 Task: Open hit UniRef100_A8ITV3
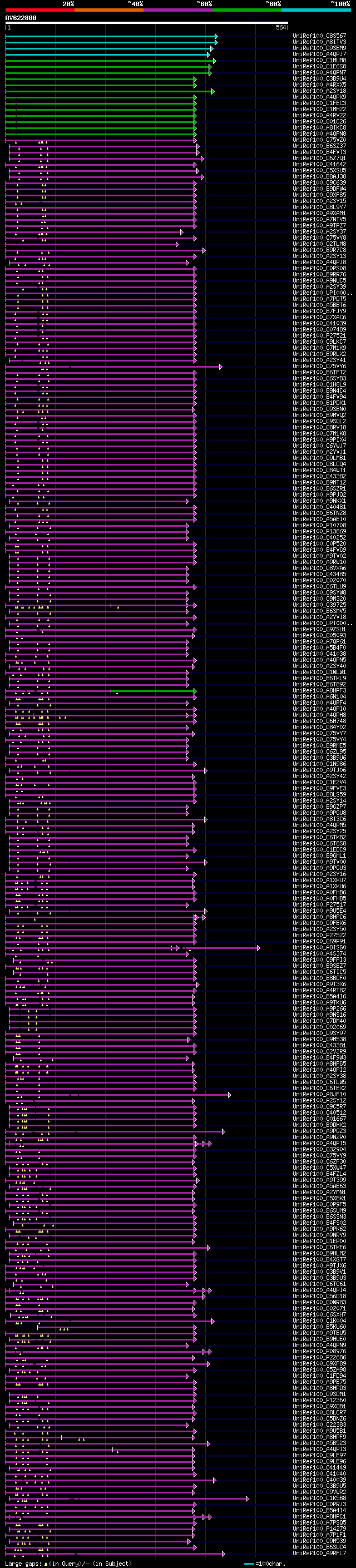coord(319,42)
